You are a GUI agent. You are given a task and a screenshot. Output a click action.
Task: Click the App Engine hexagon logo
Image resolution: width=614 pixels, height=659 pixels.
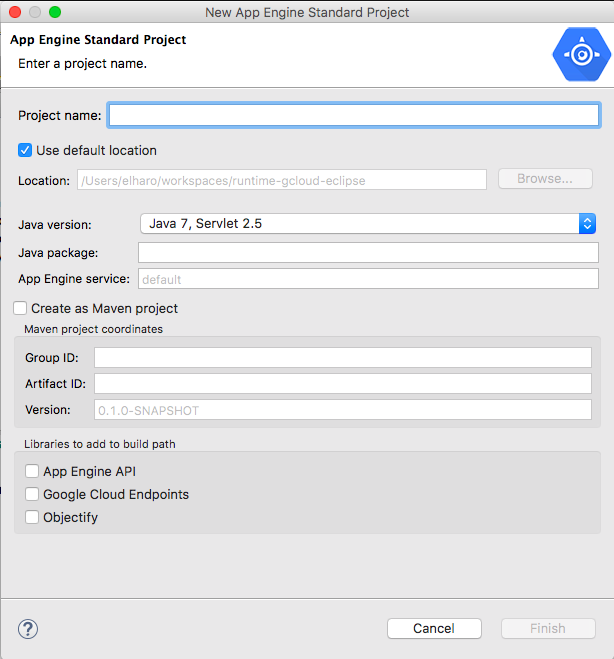[x=582, y=54]
